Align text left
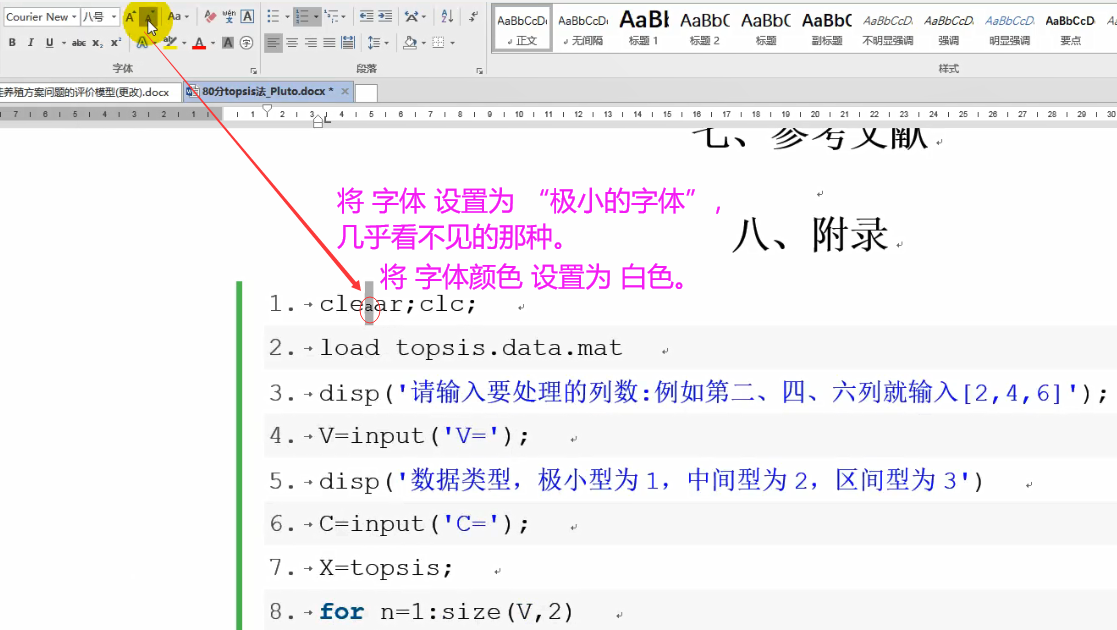The height and width of the screenshot is (630, 1117). click(273, 43)
